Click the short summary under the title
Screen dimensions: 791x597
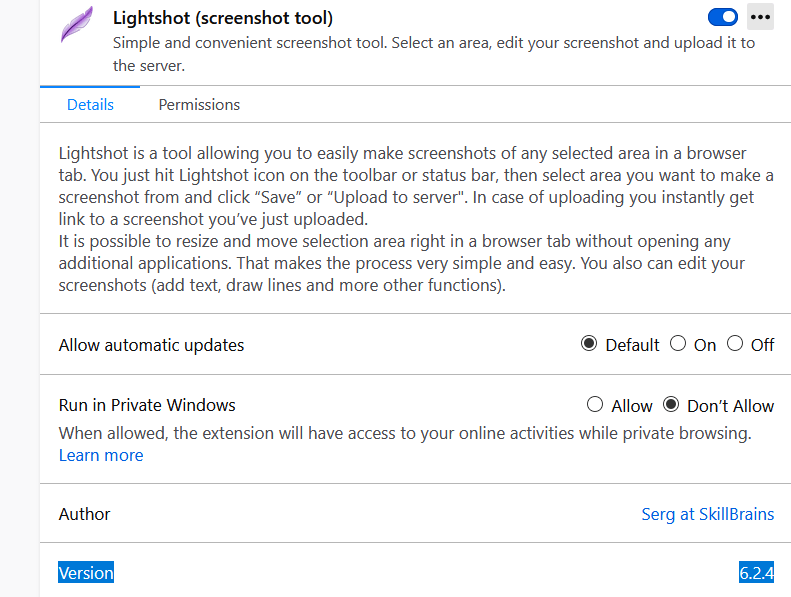click(434, 54)
